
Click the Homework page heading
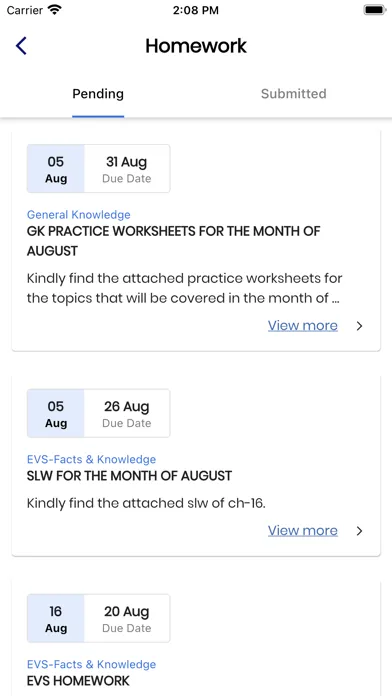click(x=196, y=46)
